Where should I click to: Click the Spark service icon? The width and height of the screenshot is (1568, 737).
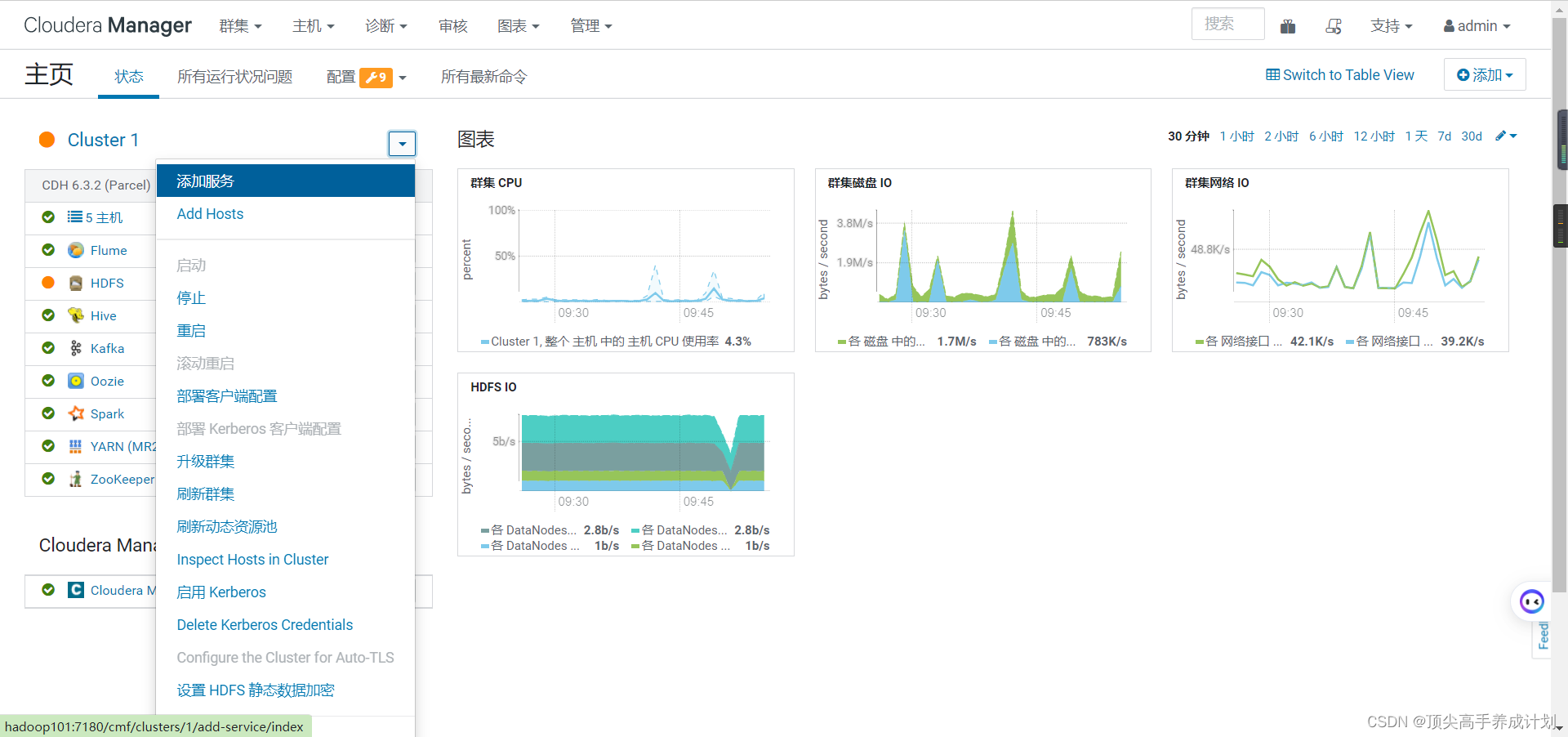(x=76, y=413)
